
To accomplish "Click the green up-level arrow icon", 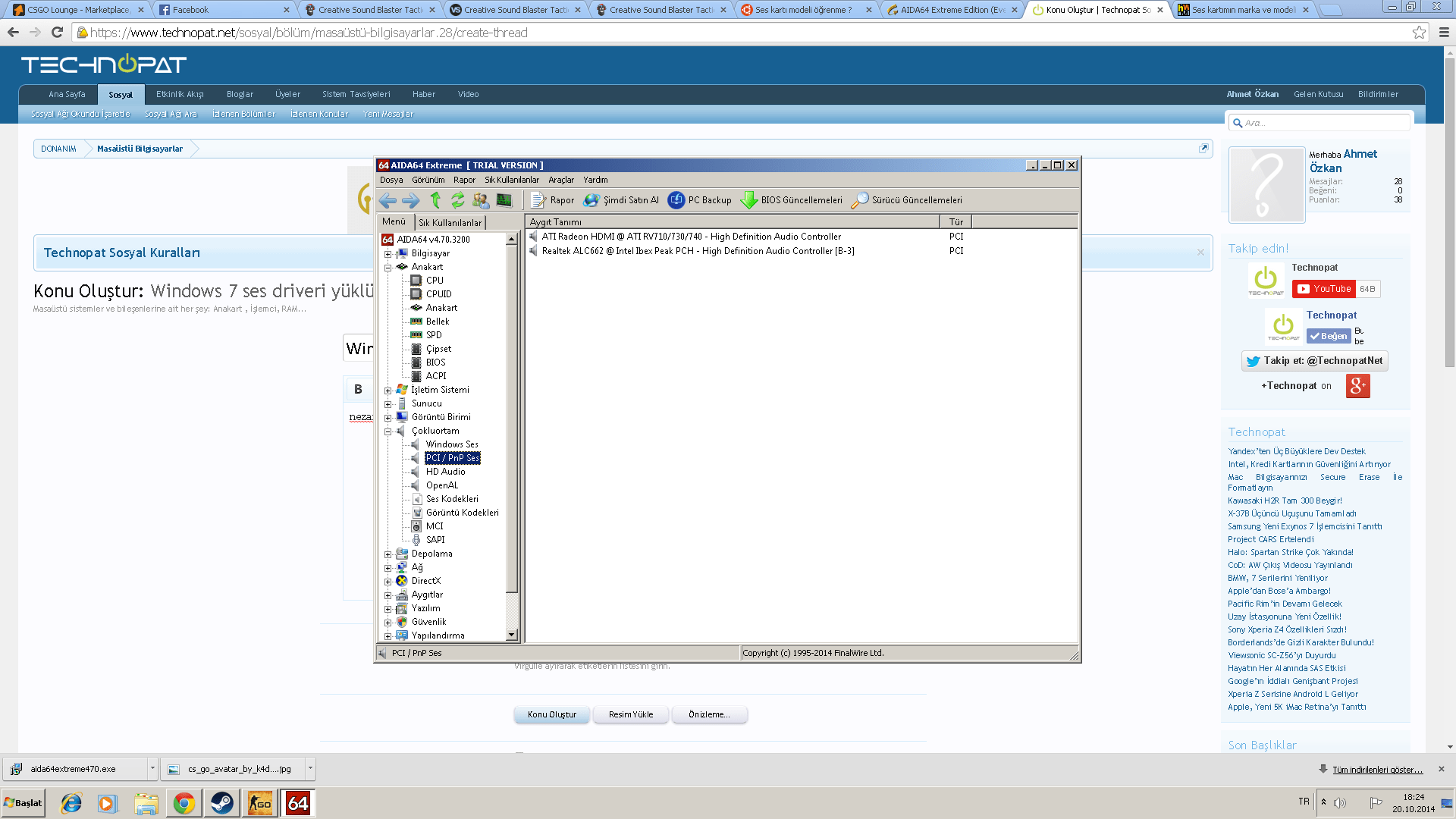I will [x=435, y=200].
